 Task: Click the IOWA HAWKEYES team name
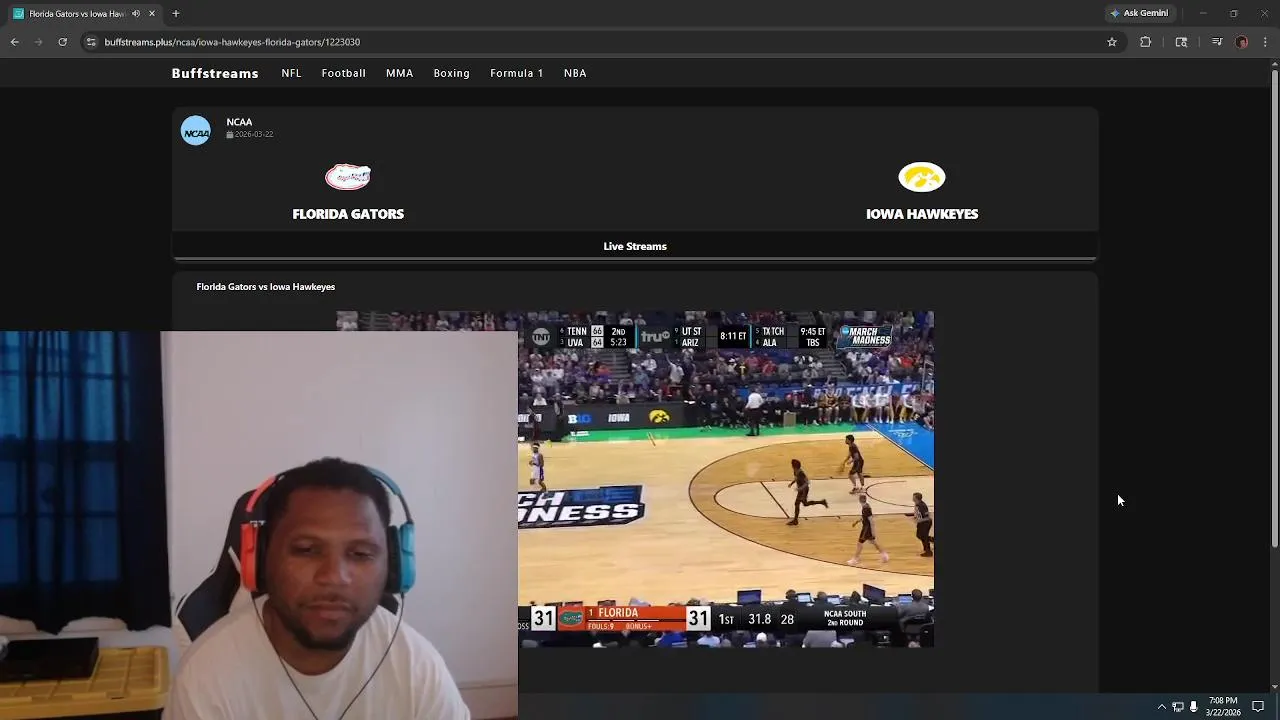[922, 214]
